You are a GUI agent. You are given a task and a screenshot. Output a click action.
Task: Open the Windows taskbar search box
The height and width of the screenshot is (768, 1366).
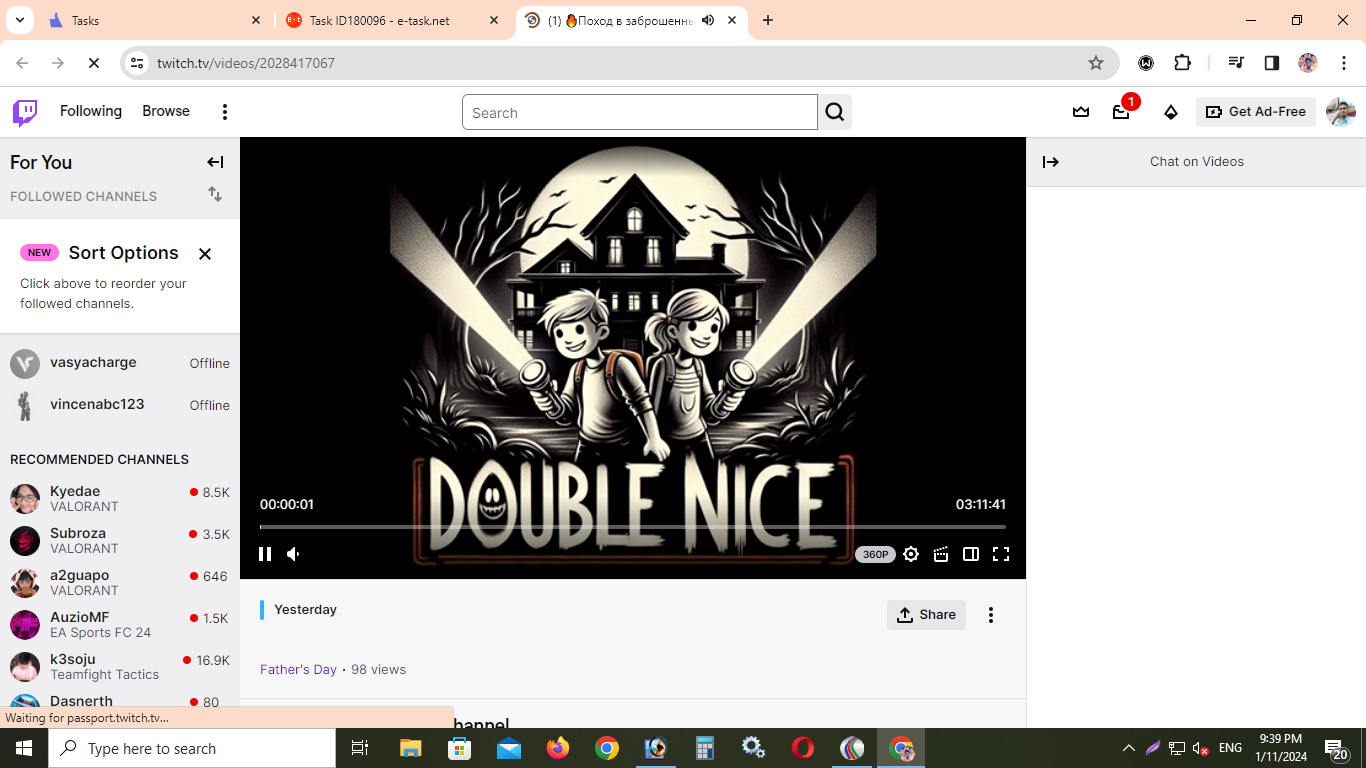[192, 748]
